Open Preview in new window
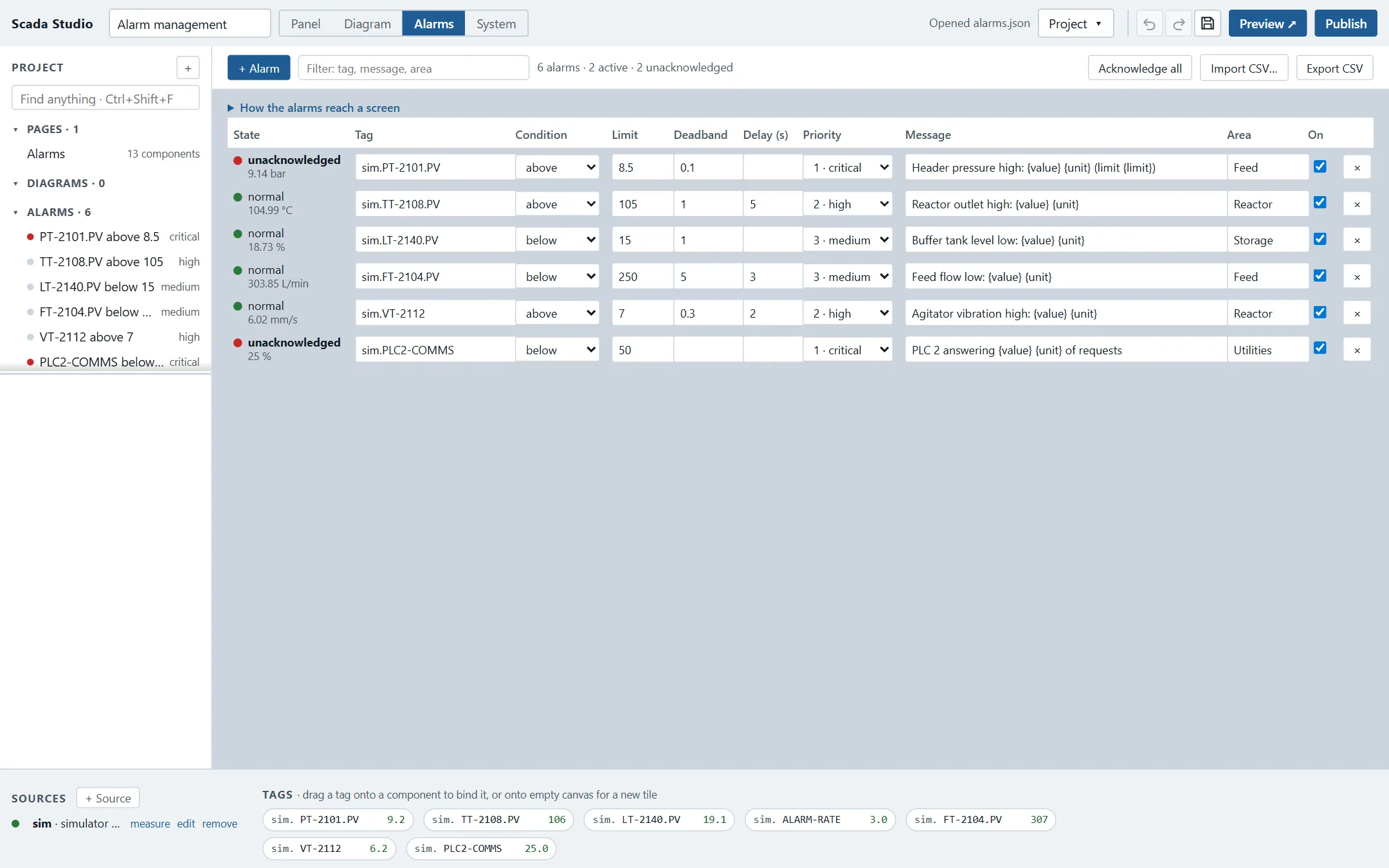Screen dimensions: 1389x868 1267,24
